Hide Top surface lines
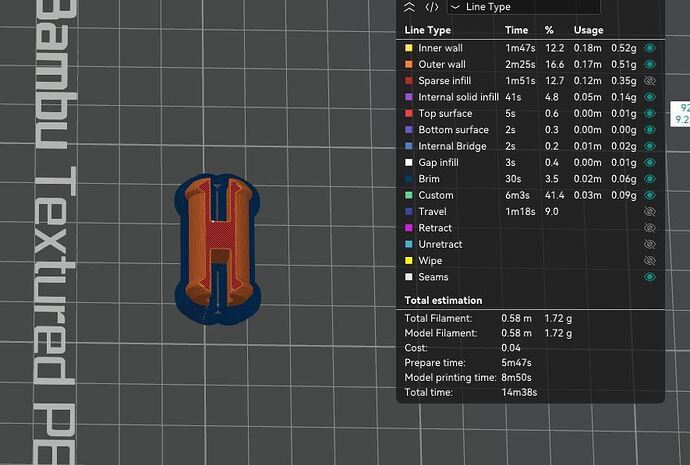Image resolution: width=690 pixels, height=465 pixels. (x=650, y=113)
